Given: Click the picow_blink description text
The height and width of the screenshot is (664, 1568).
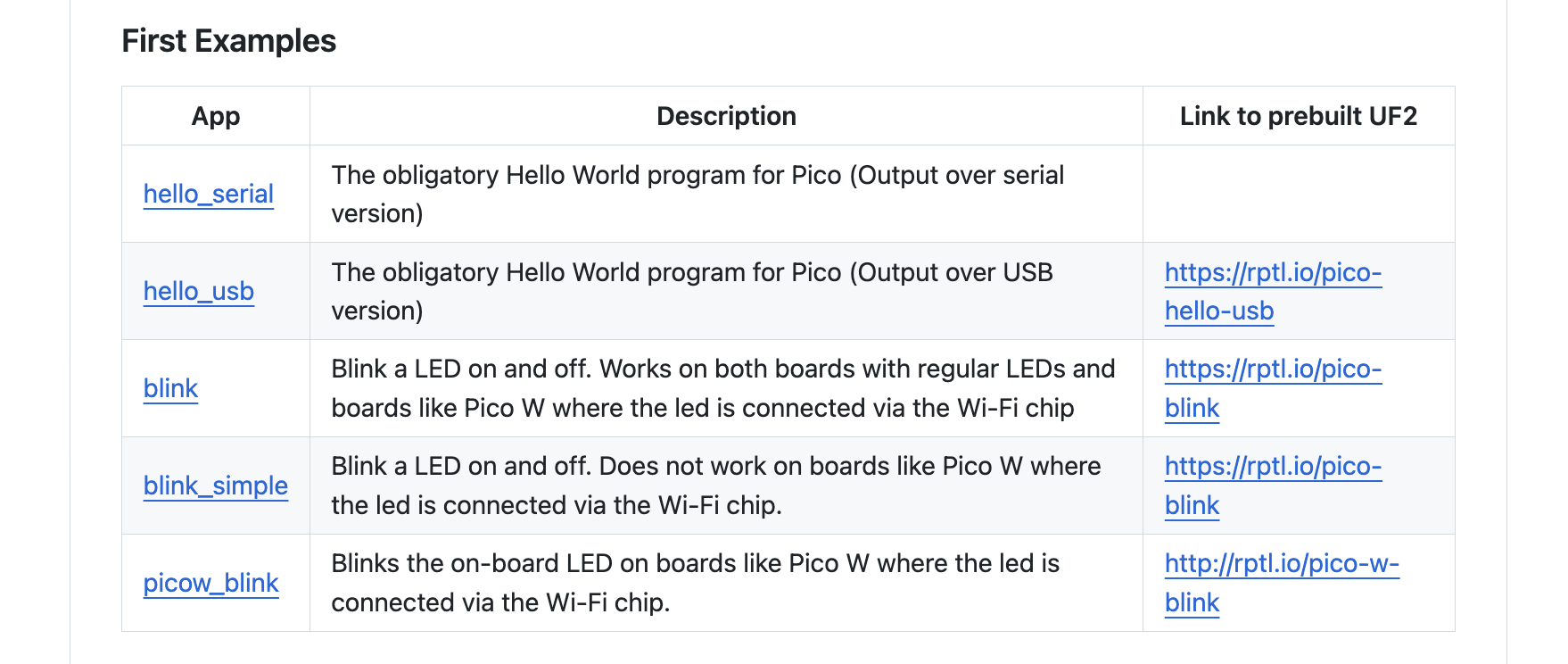Looking at the screenshot, I should click(696, 583).
